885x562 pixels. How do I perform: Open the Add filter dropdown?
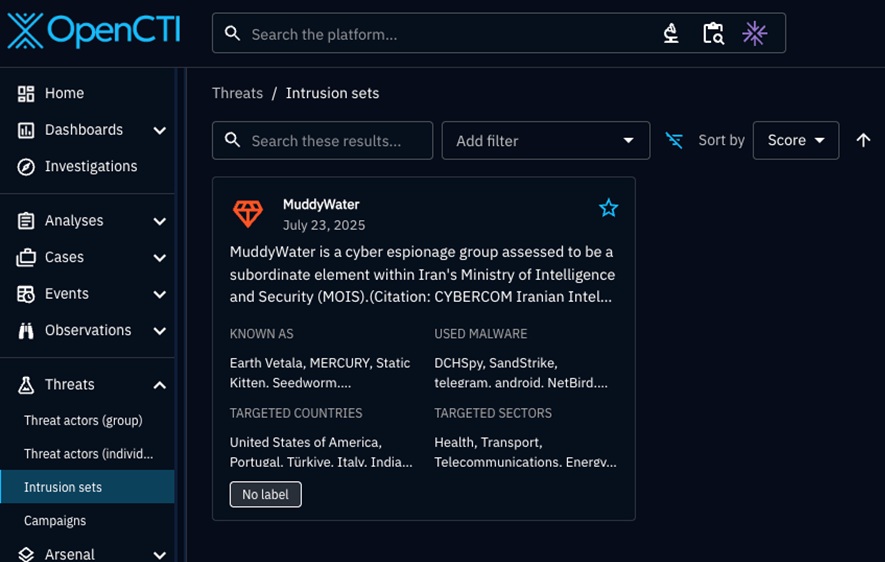pos(546,140)
